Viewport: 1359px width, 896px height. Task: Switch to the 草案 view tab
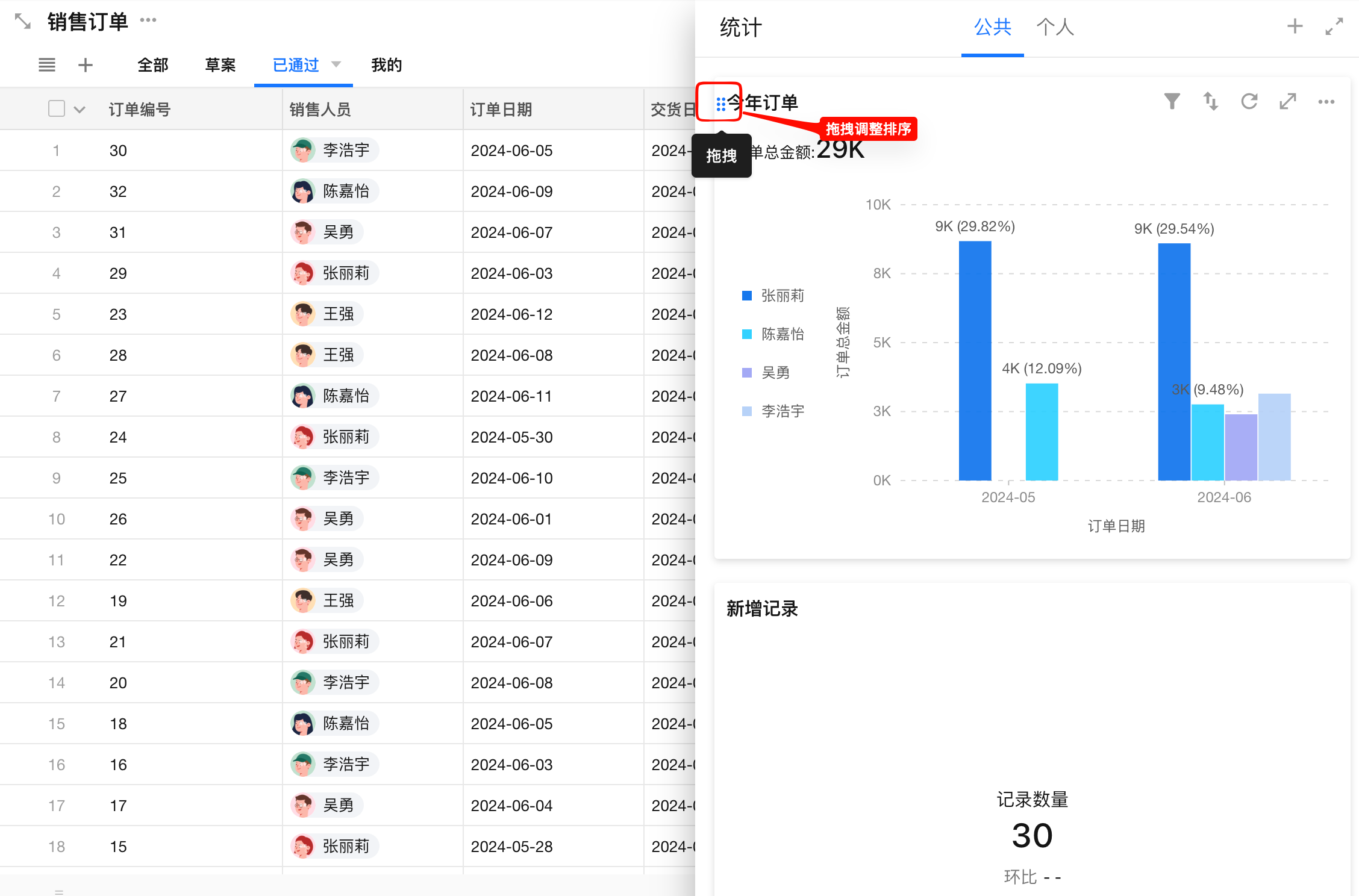[x=220, y=65]
